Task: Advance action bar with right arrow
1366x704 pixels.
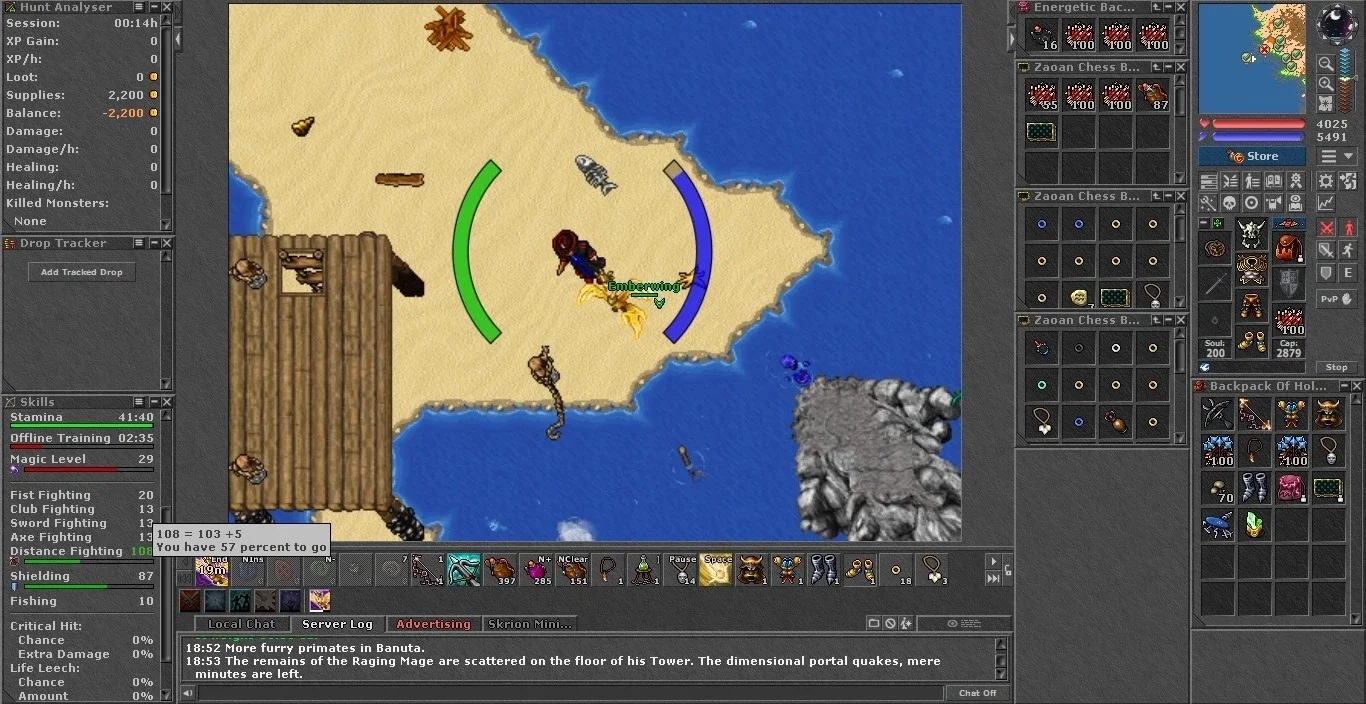Action: point(993,562)
